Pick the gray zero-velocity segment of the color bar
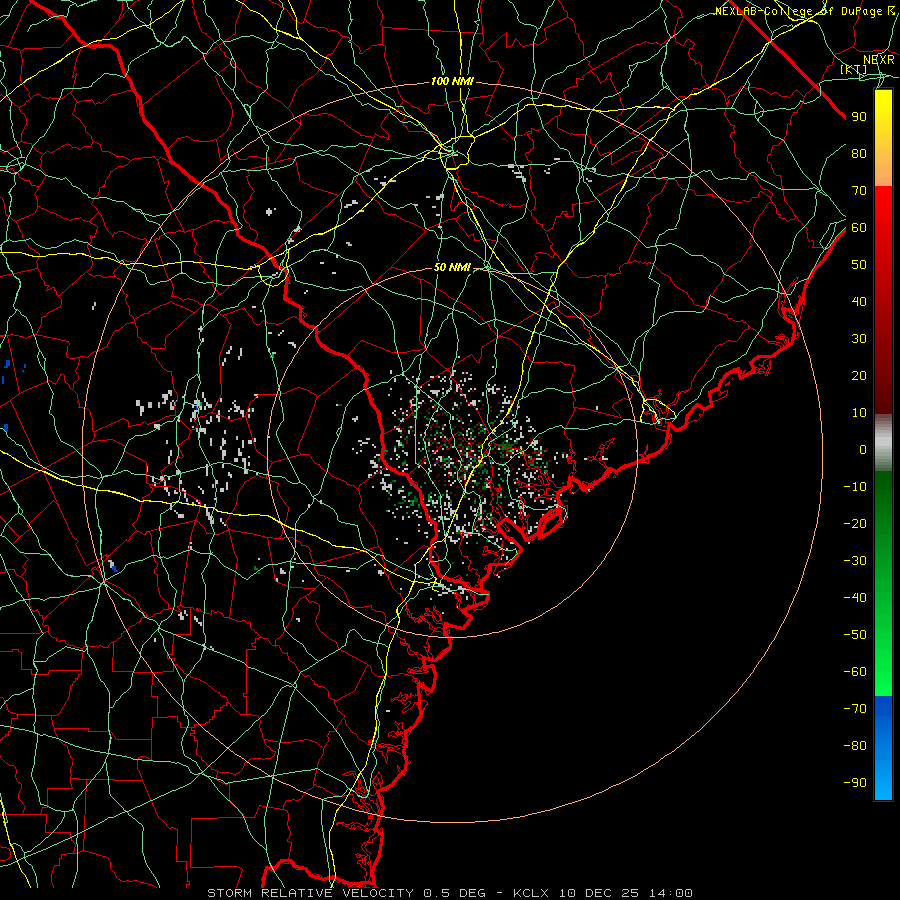900x900 pixels. (883, 443)
